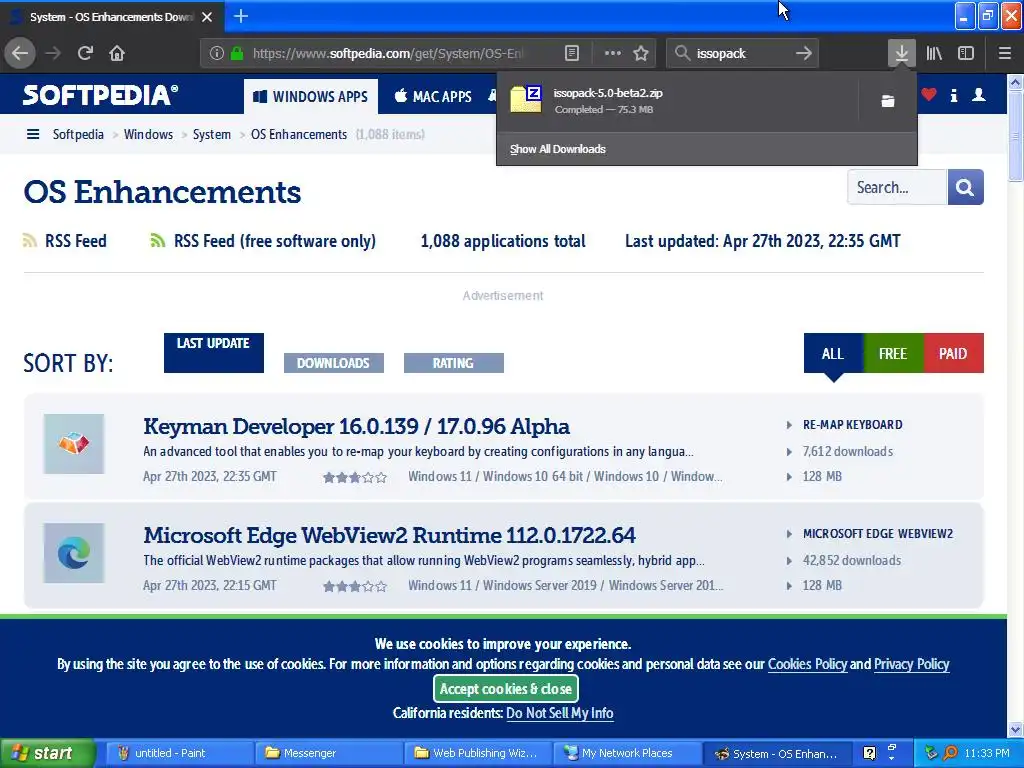The width and height of the screenshot is (1024, 768).
Task: Open a new browser tab
Action: point(240,16)
